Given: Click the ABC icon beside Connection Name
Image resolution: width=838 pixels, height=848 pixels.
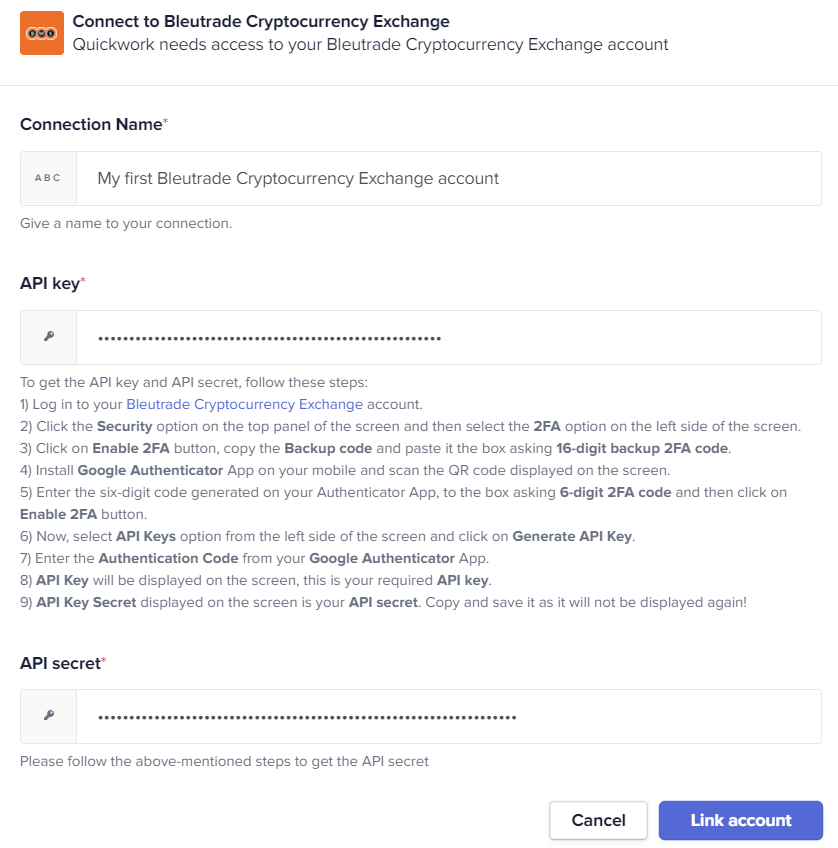Looking at the screenshot, I should click(48, 178).
